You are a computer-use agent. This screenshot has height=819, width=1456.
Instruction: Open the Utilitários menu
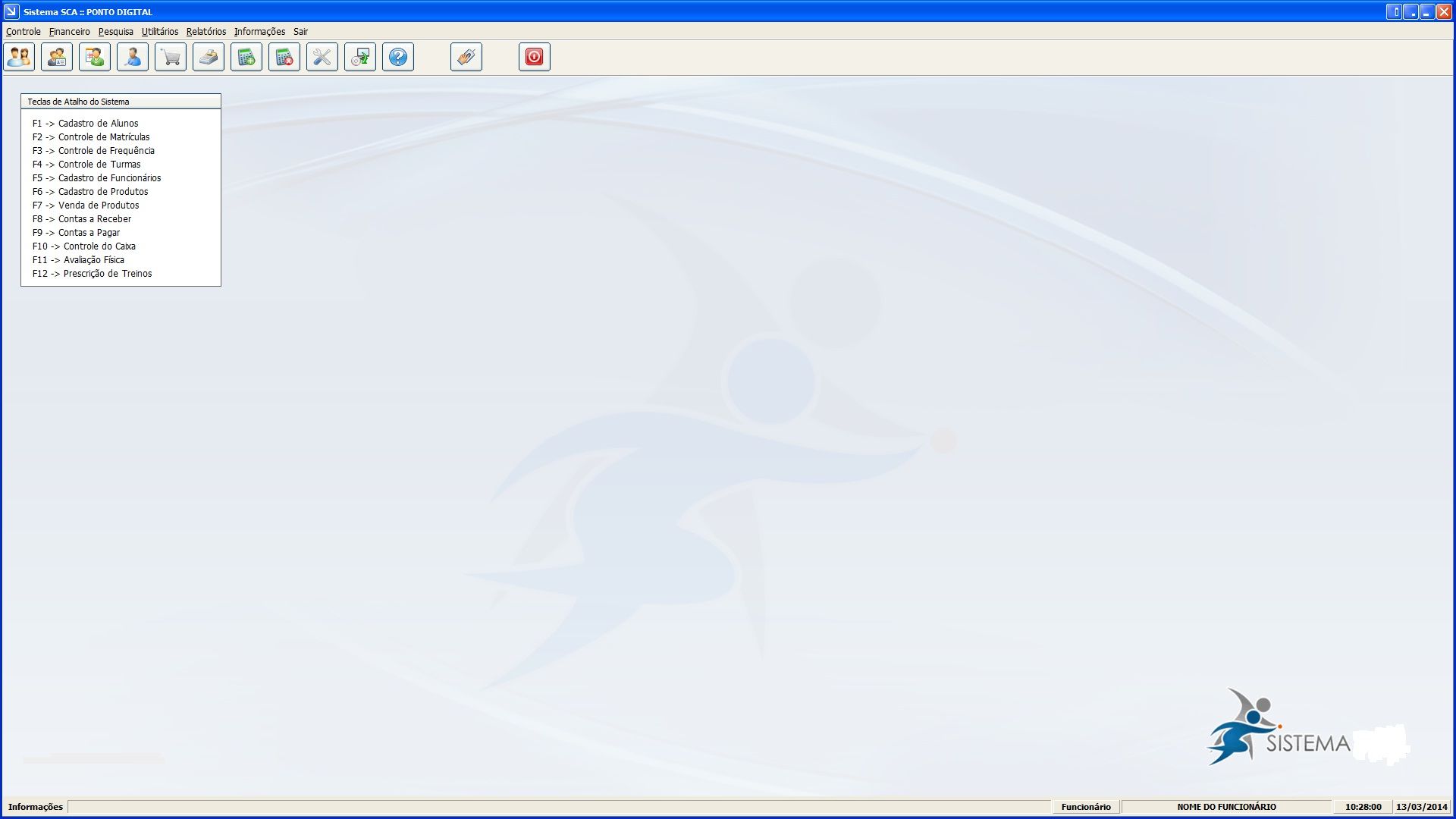[x=160, y=32]
